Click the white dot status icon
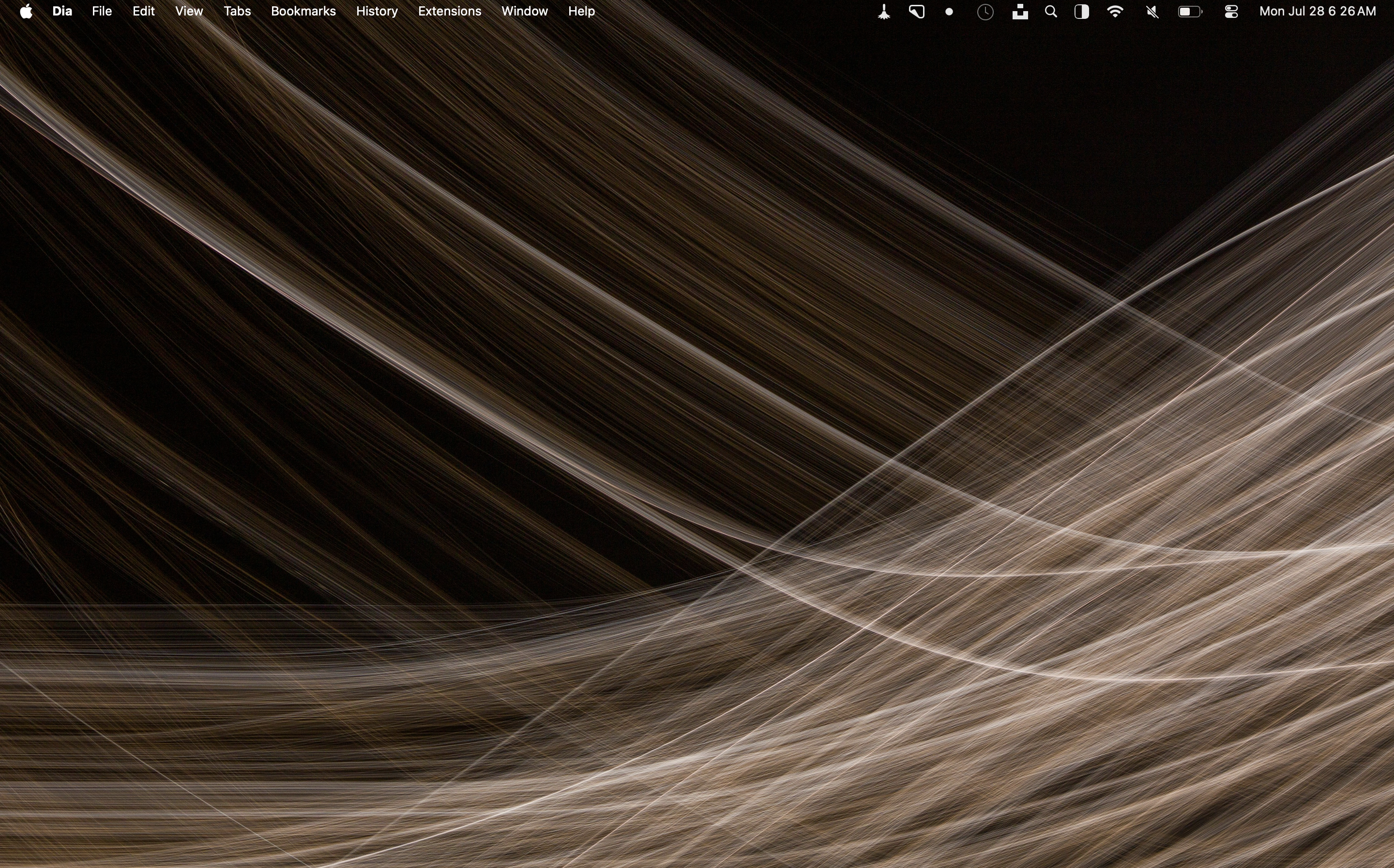This screenshot has width=1394, height=868. click(949, 12)
